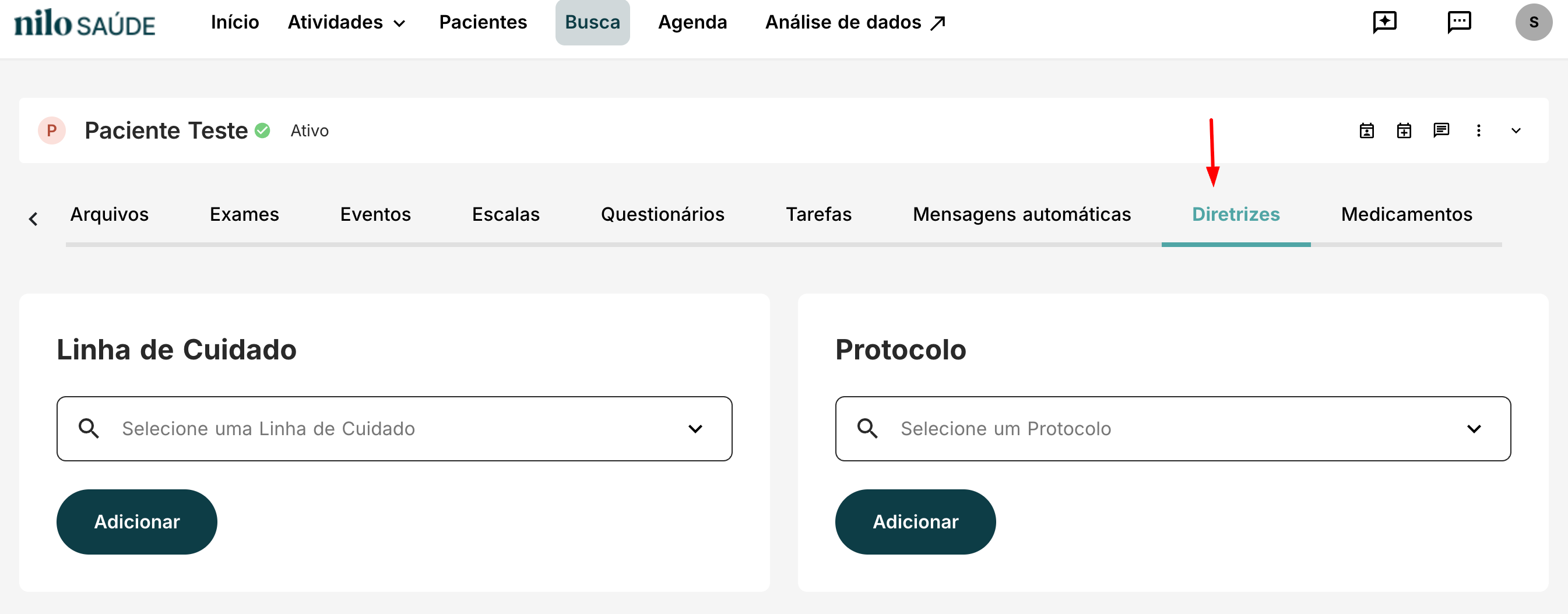Click the S avatar in the top bar
1568x614 pixels.
[1534, 22]
